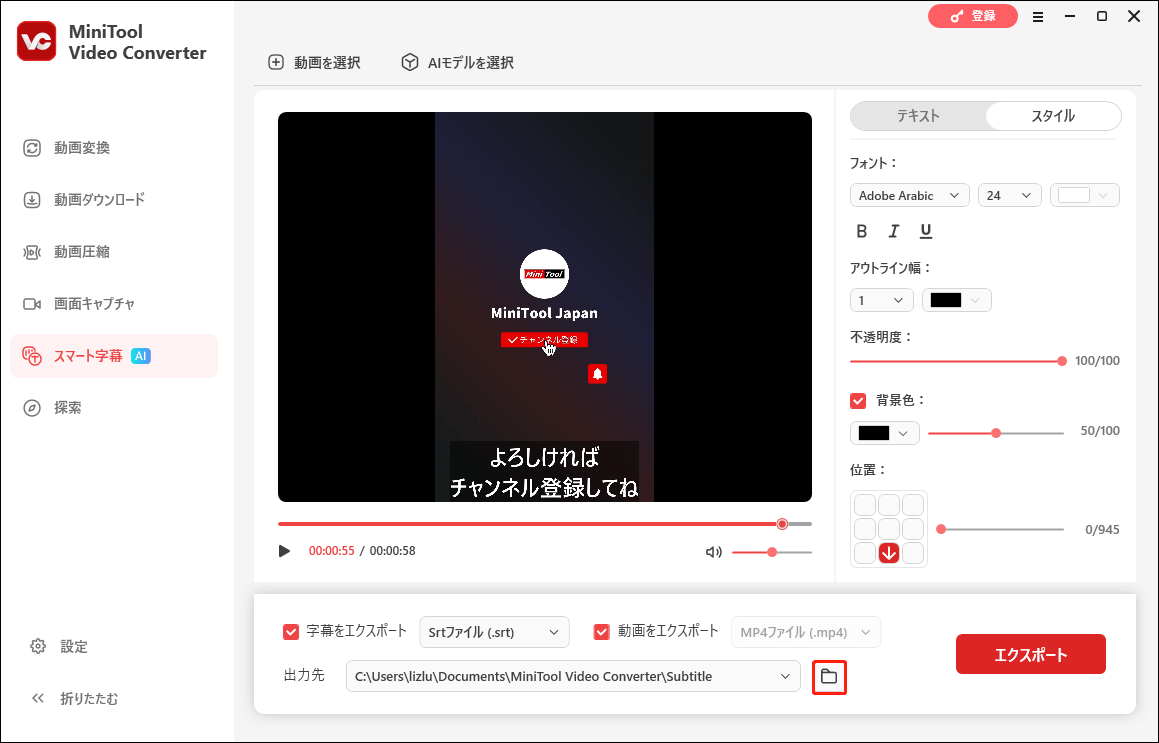Select top-right position grid cell
Image resolution: width=1159 pixels, height=743 pixels.
(x=913, y=505)
